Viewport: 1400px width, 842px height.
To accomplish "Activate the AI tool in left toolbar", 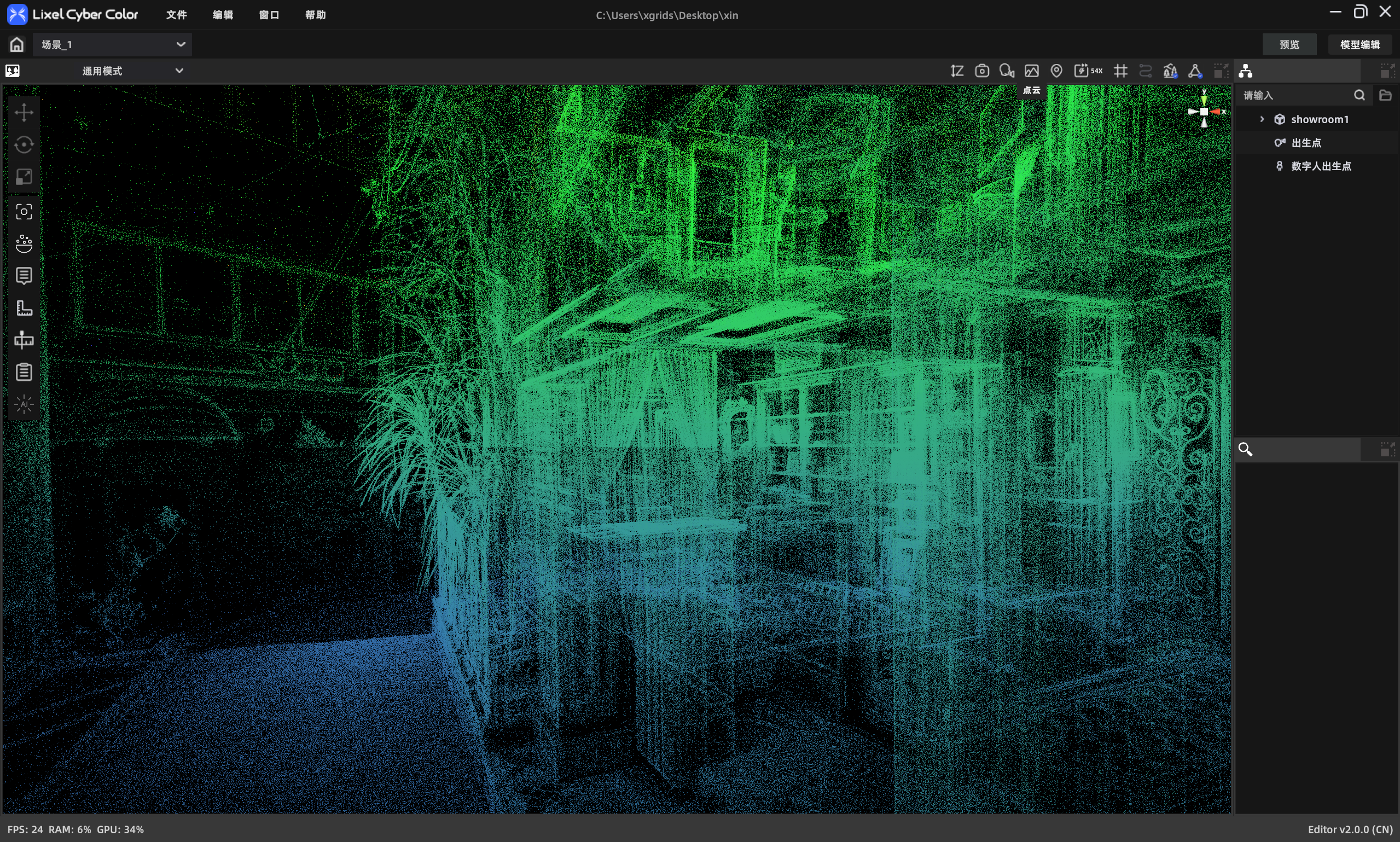I will click(24, 404).
